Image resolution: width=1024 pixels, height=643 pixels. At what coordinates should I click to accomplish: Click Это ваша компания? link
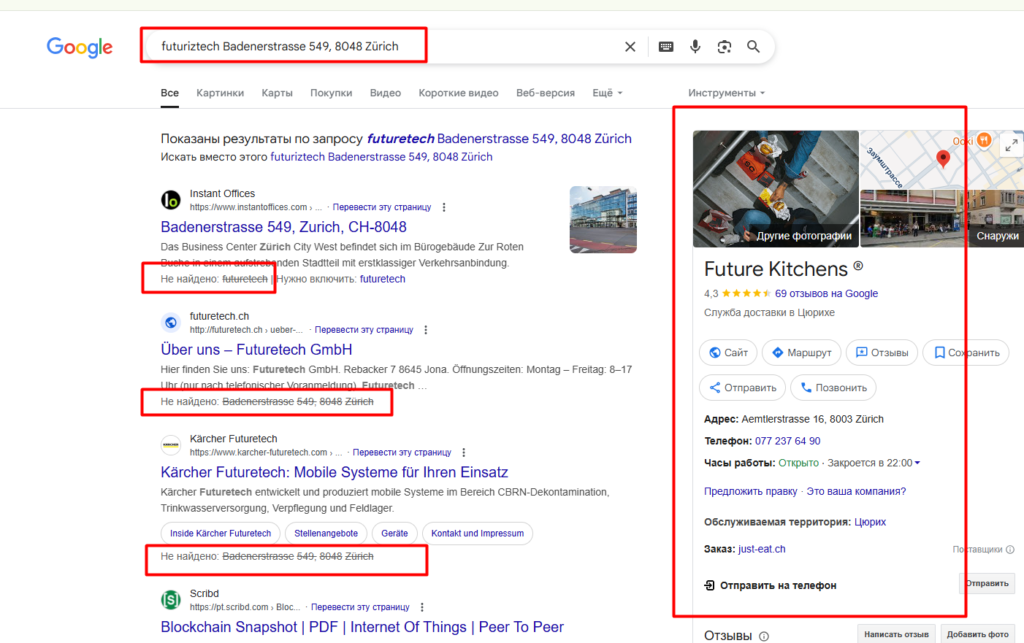click(856, 492)
